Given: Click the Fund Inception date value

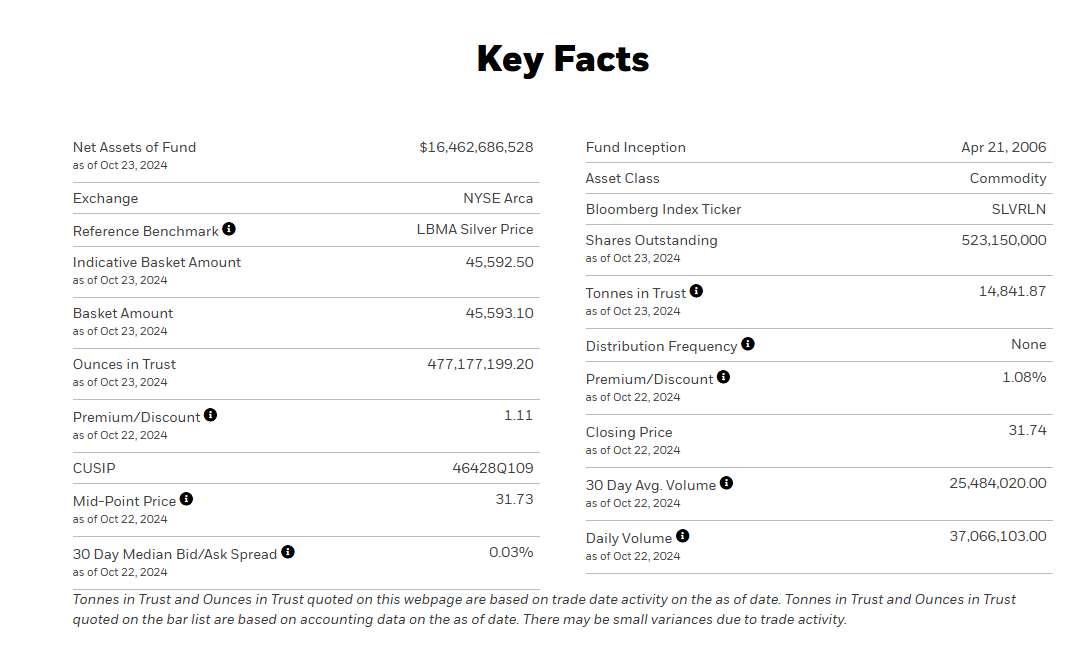Looking at the screenshot, I should 1003,147.
